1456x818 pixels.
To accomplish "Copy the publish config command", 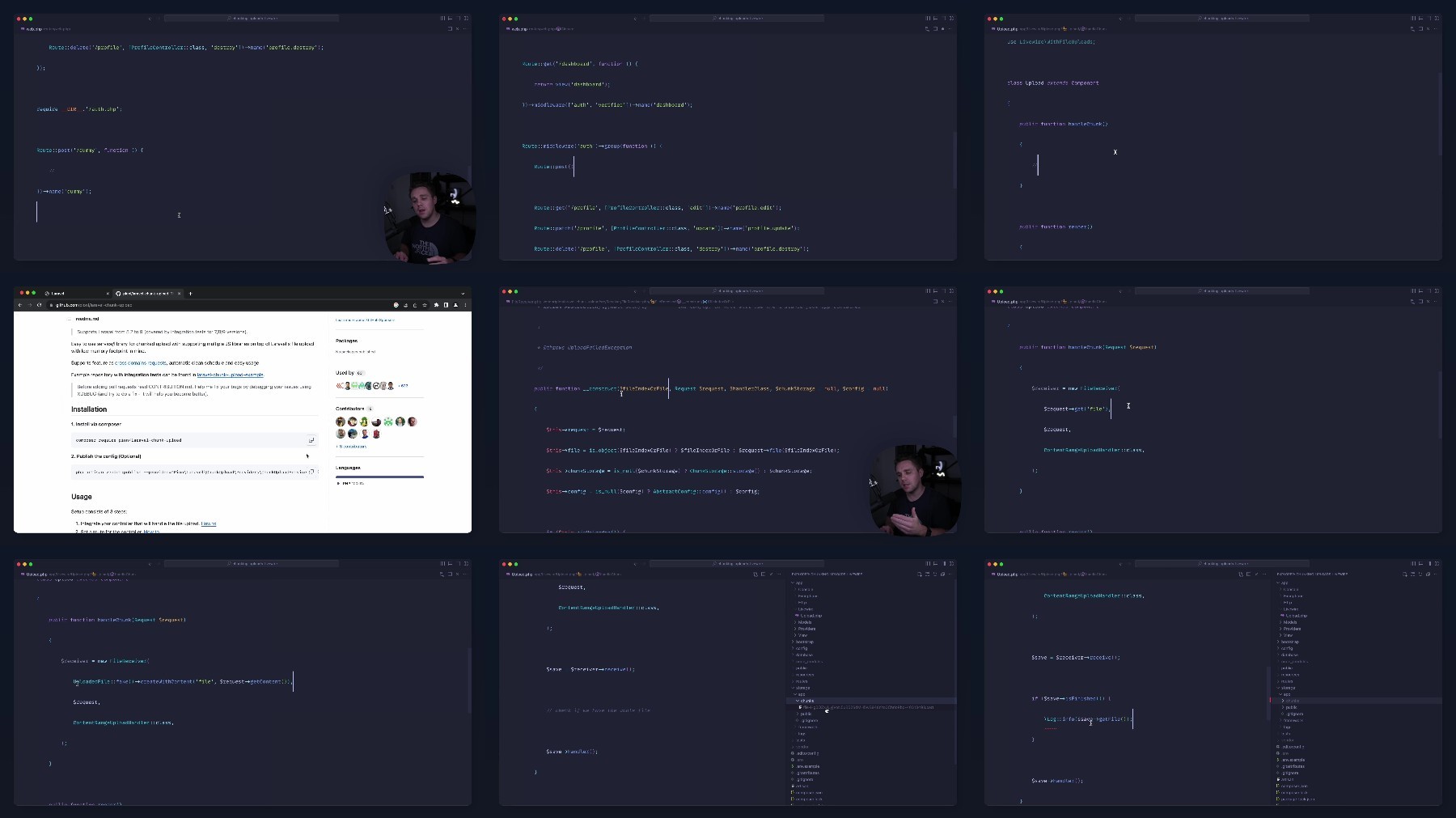I will (x=312, y=472).
